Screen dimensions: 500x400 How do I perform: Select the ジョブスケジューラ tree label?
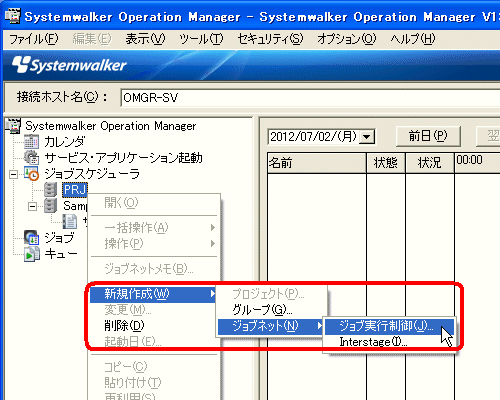[92, 174]
